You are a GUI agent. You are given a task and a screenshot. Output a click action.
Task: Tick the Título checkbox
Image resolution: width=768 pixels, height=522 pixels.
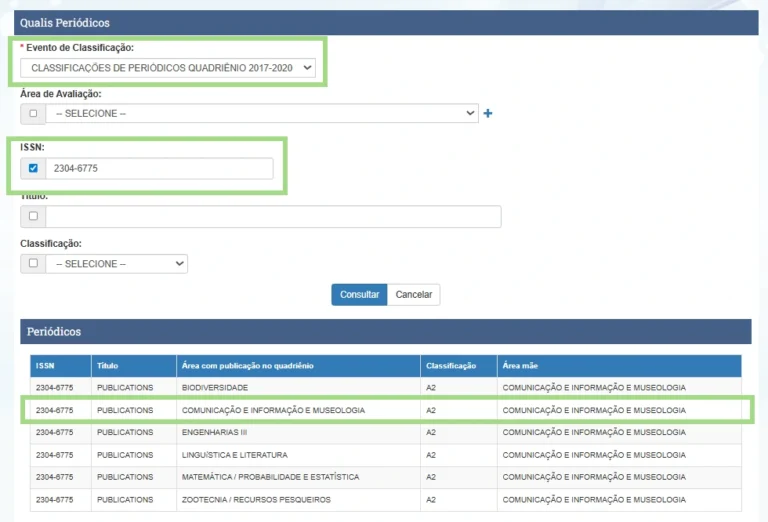(33, 216)
